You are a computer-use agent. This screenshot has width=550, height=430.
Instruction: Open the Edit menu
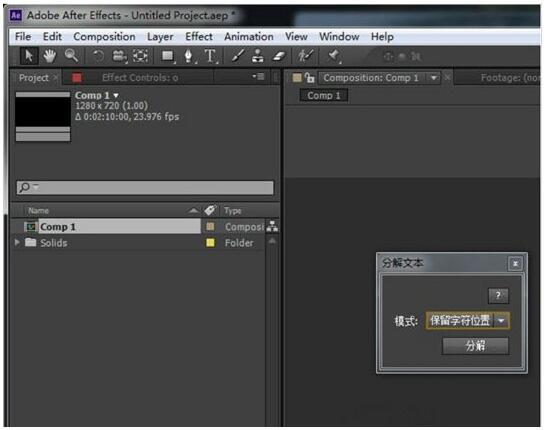tap(52, 36)
